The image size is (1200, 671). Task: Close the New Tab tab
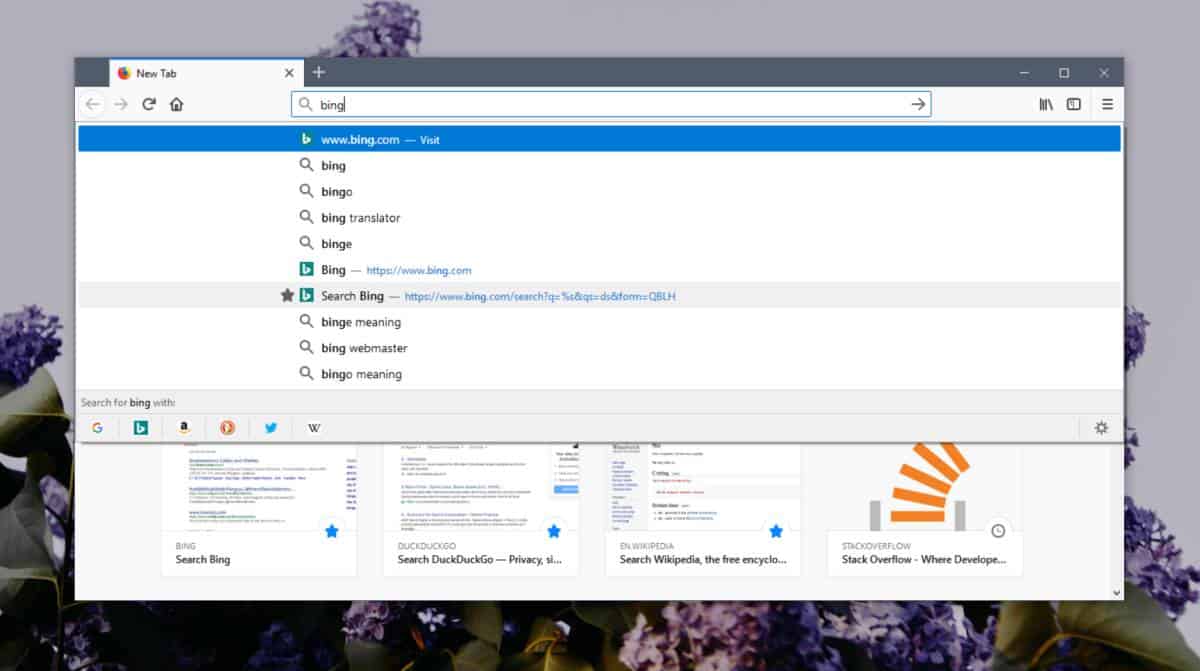pos(289,73)
